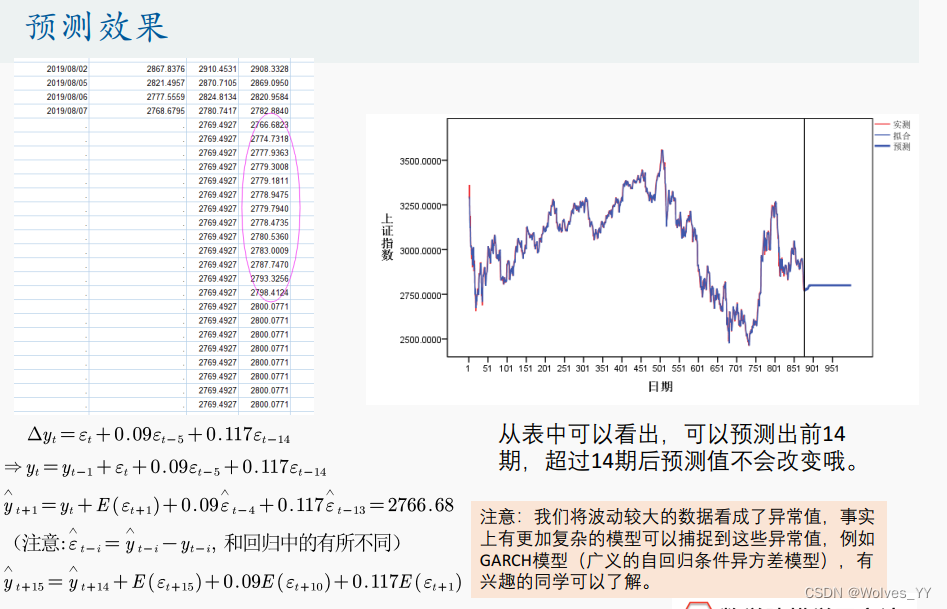This screenshot has width=947, height=609.
Task: Click the text 超过14期后预测值不会改变哦
Action: click(702, 461)
